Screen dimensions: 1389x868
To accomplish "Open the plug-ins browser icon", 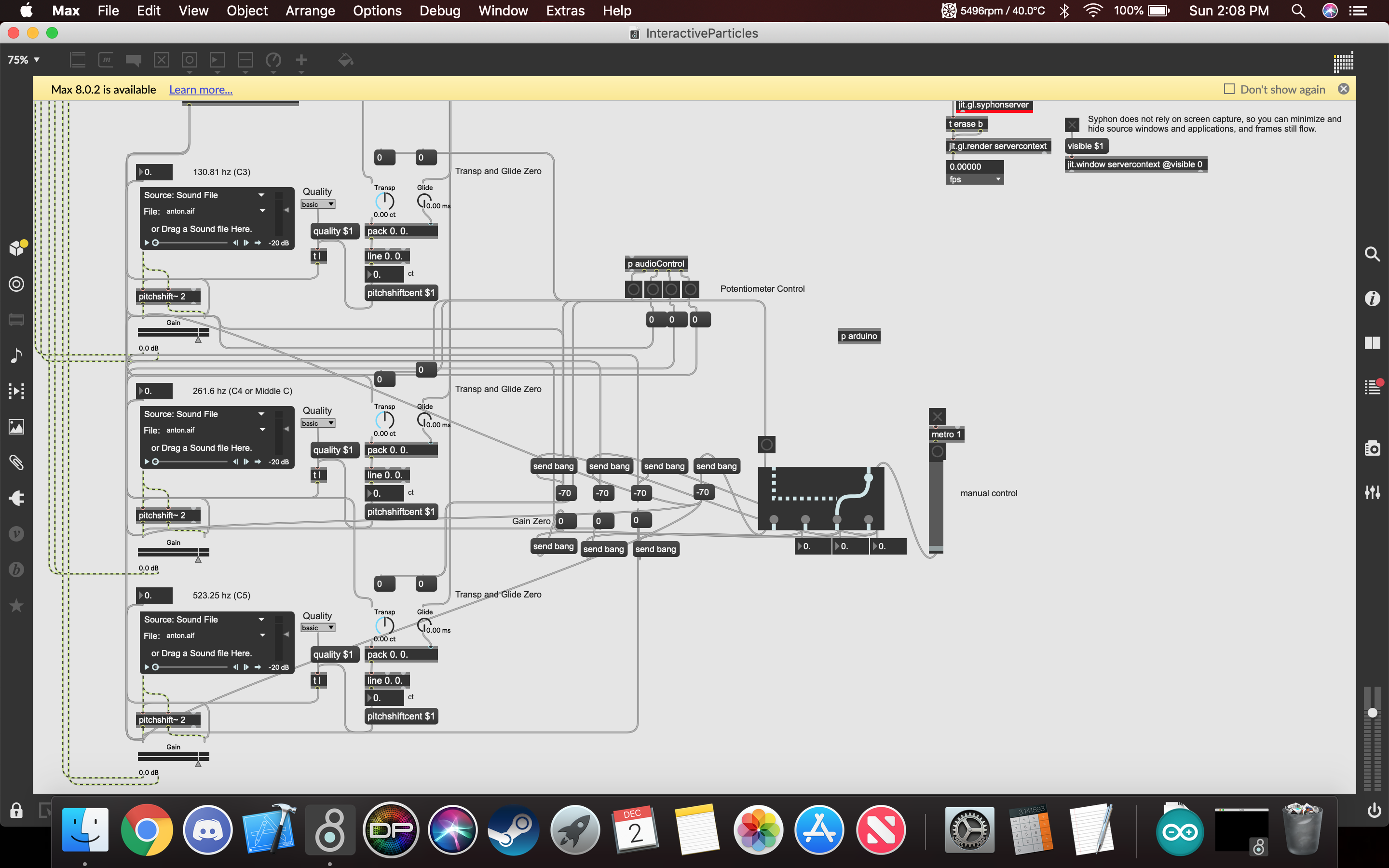I will coord(16,498).
